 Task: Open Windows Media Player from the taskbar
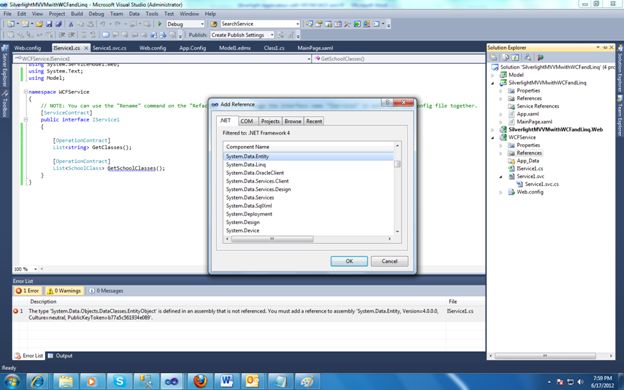tap(92, 381)
